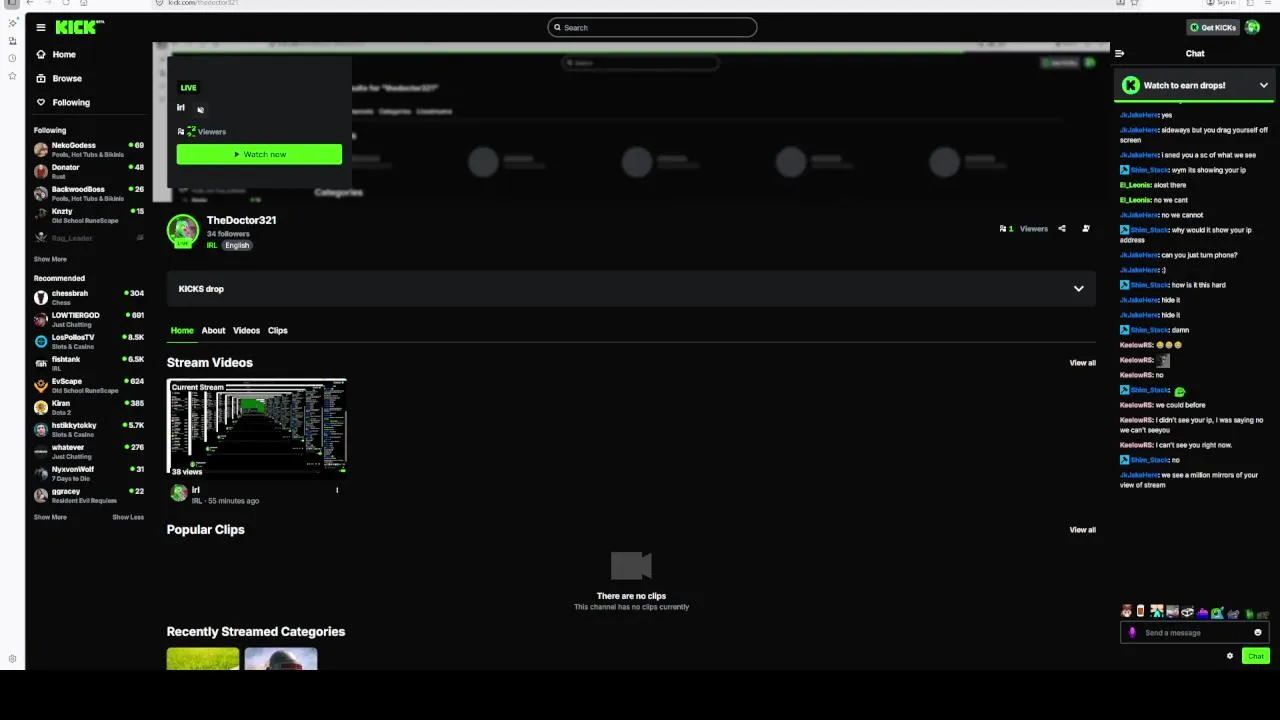Open the Current Stream video thumbnail
This screenshot has width=1280, height=720.
pyautogui.click(x=257, y=427)
